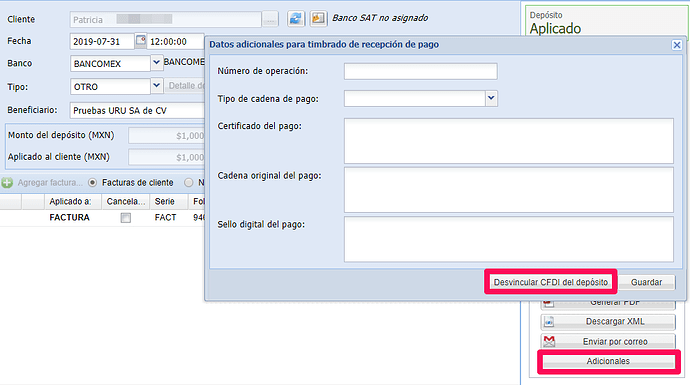
Task: Click Desvincular CFDI del depósito button
Action: (x=551, y=282)
